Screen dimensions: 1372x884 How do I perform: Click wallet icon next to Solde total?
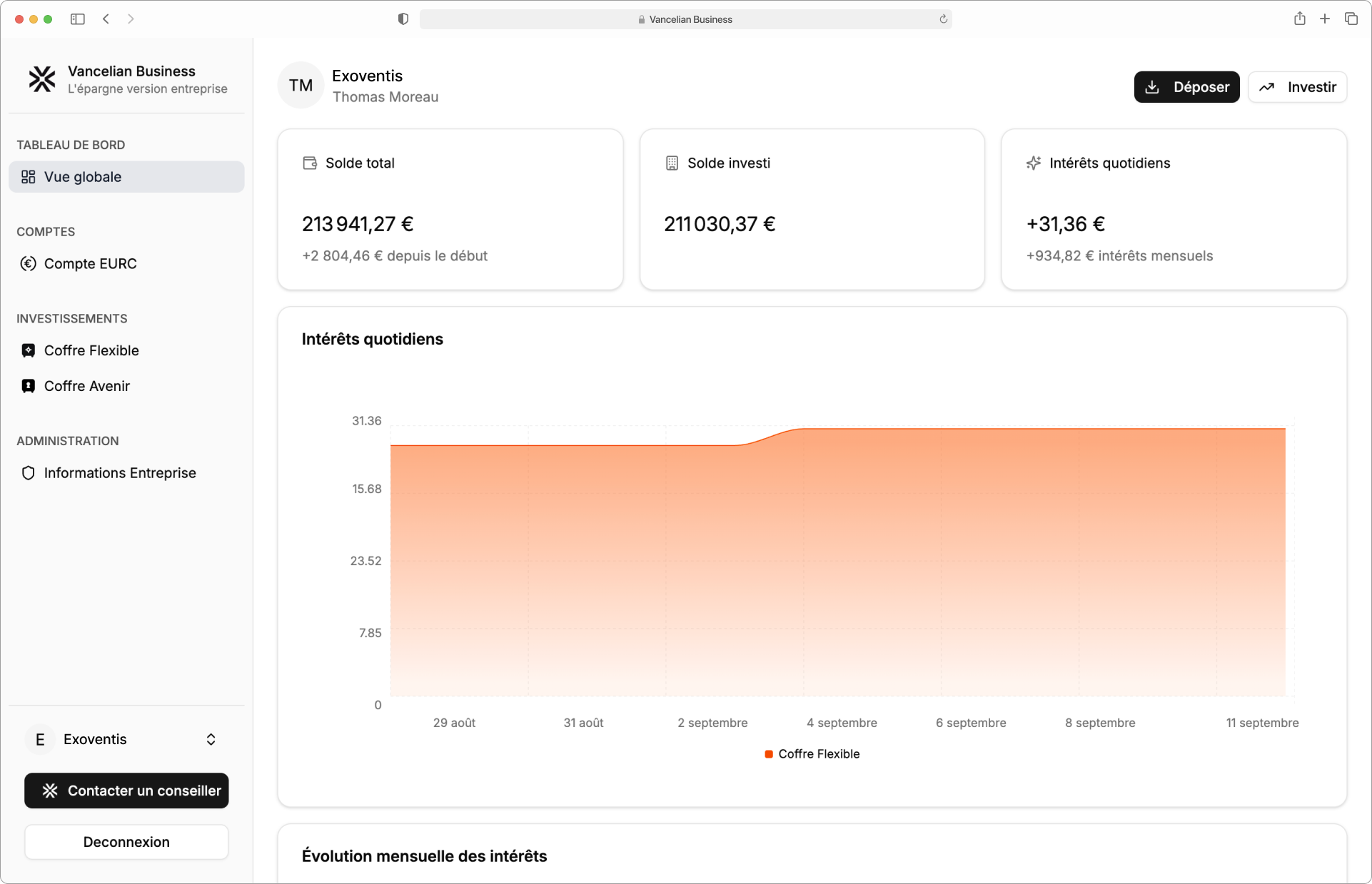point(310,163)
